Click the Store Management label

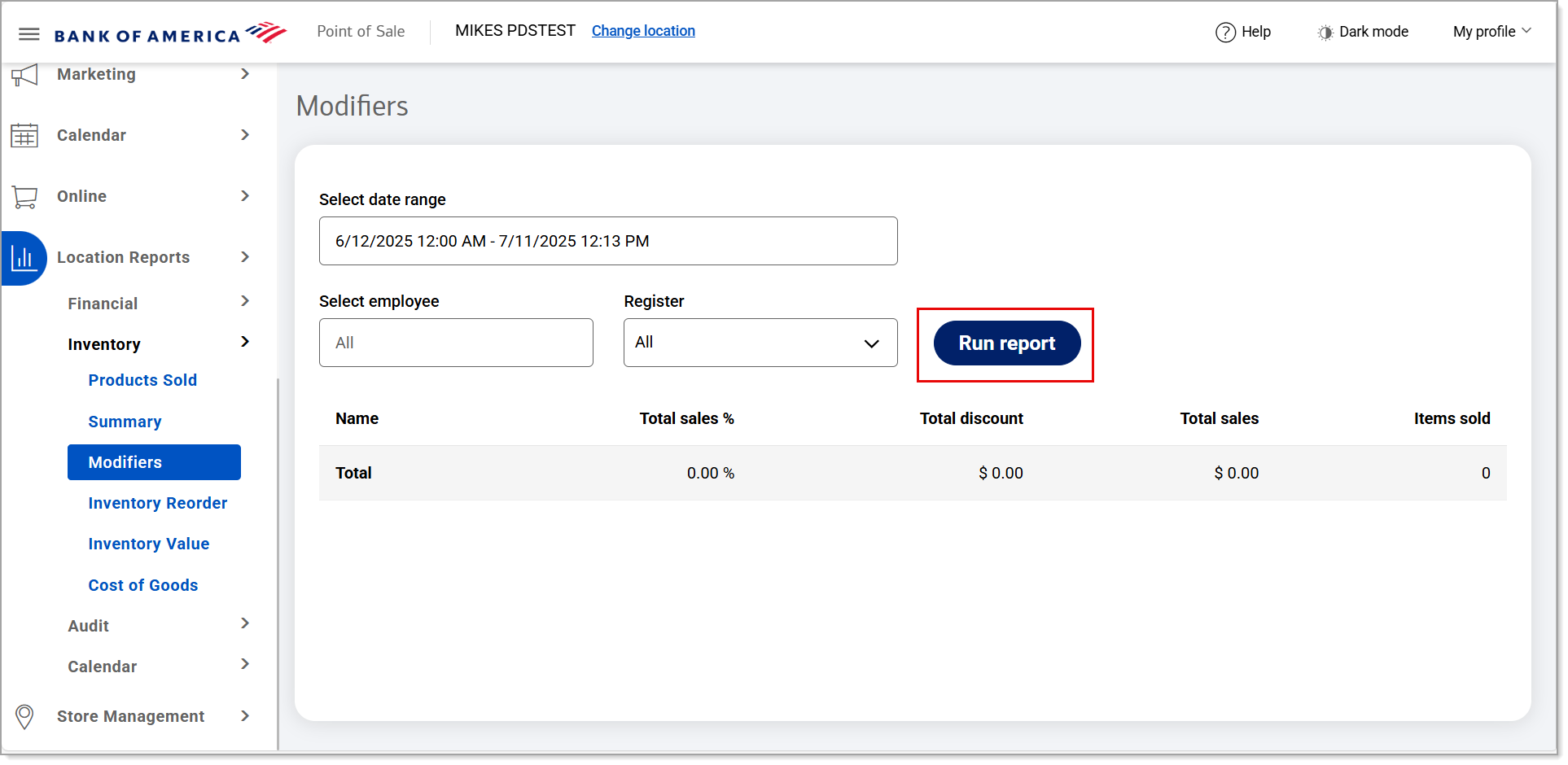coord(130,716)
